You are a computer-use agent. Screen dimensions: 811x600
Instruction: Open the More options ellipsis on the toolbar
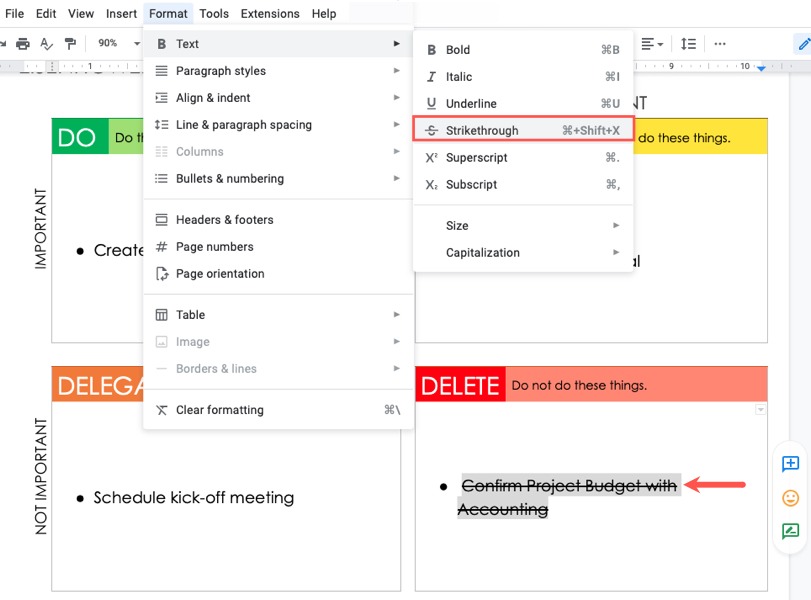coord(720,44)
